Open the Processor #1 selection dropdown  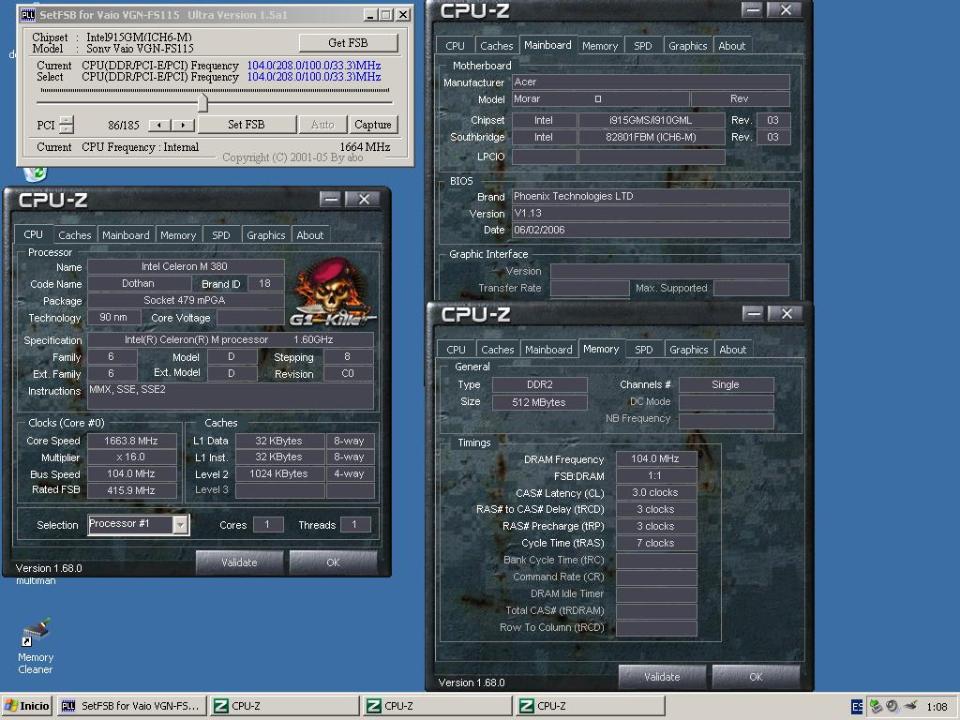[x=180, y=525]
